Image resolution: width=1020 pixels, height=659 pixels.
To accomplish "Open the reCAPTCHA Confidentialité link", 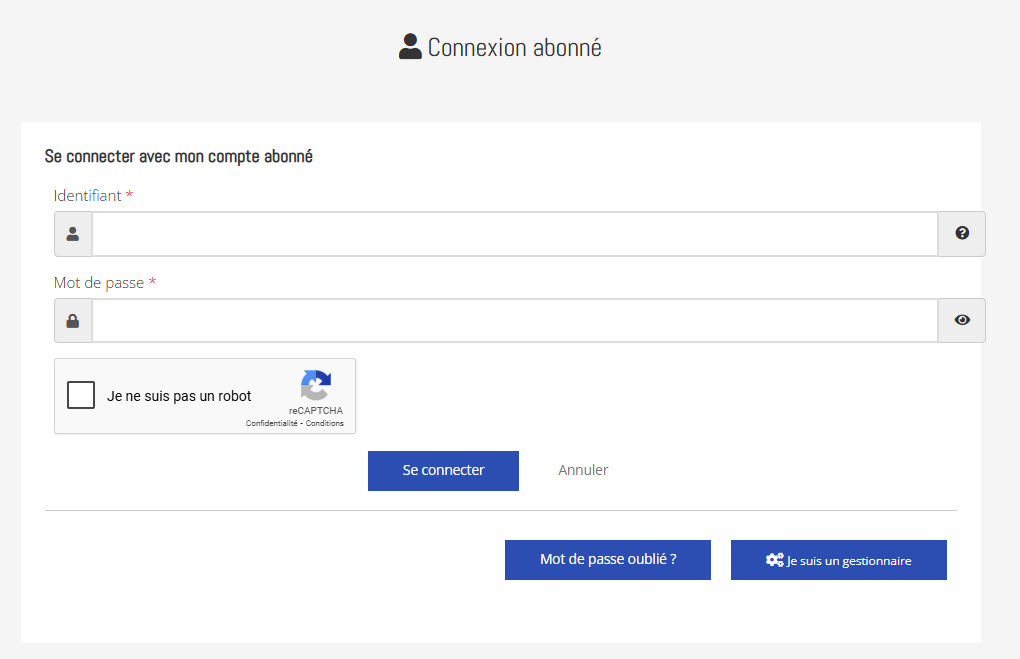I will click(x=272, y=423).
